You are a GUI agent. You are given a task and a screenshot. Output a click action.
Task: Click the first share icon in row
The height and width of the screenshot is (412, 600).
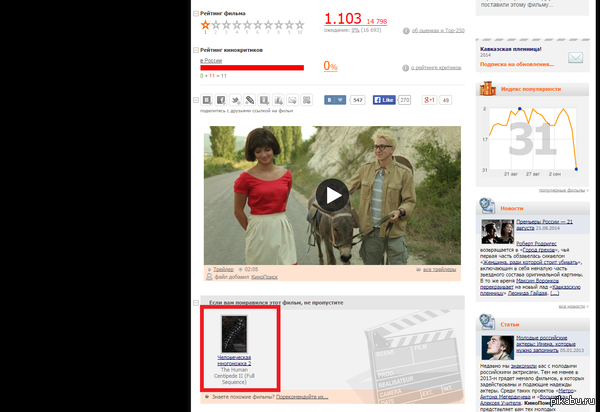[x=205, y=100]
